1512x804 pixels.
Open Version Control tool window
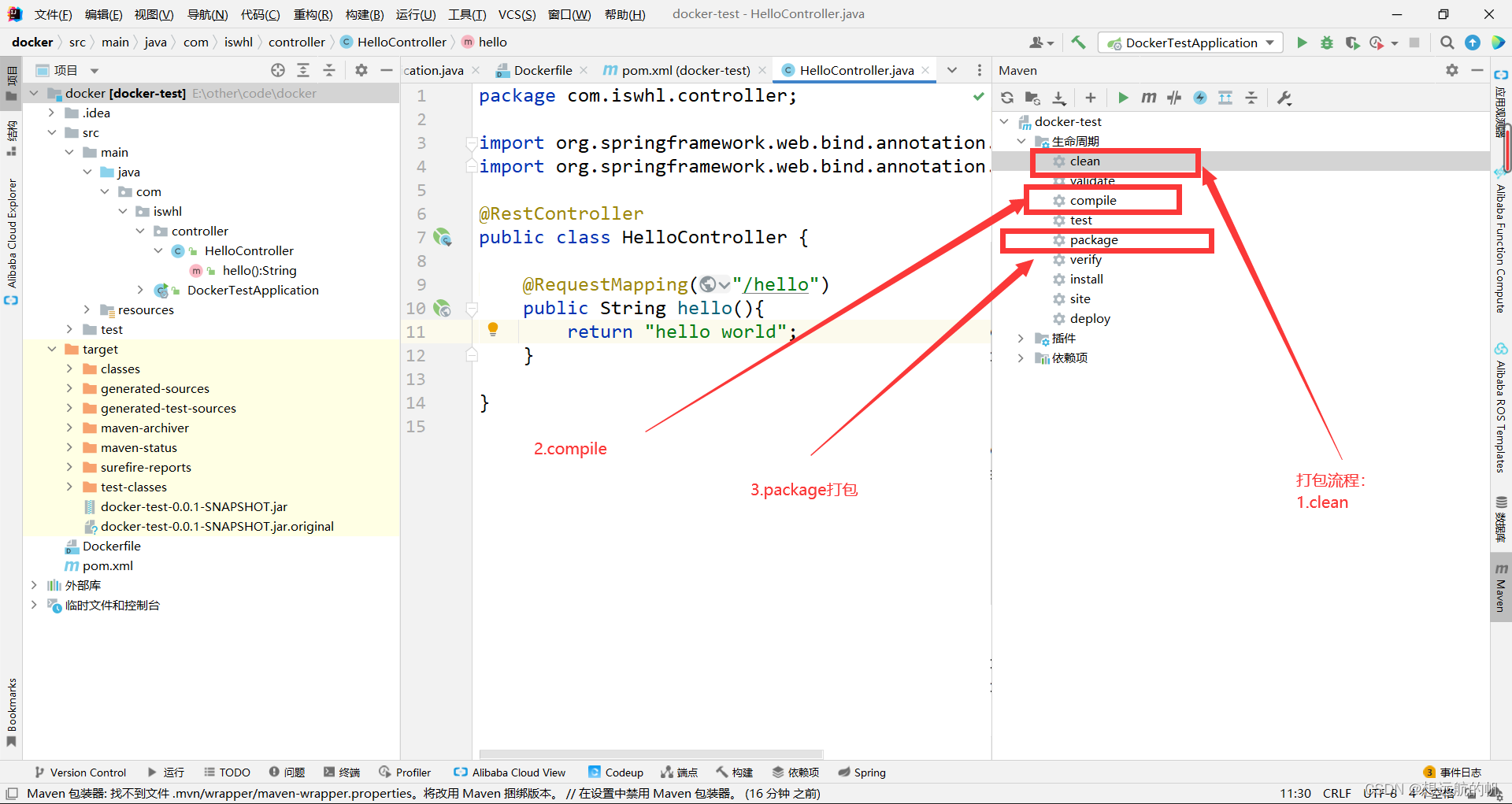click(80, 773)
